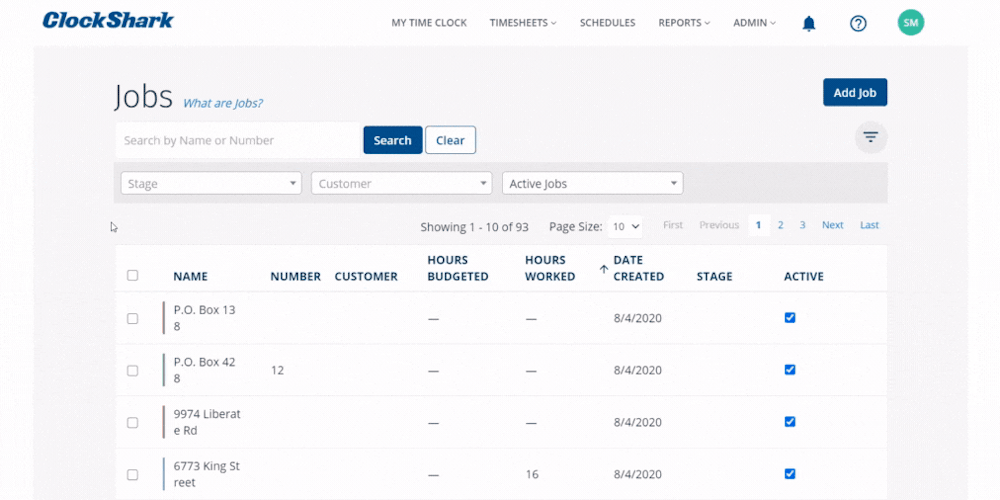Click job number 12 cell

(x=277, y=371)
